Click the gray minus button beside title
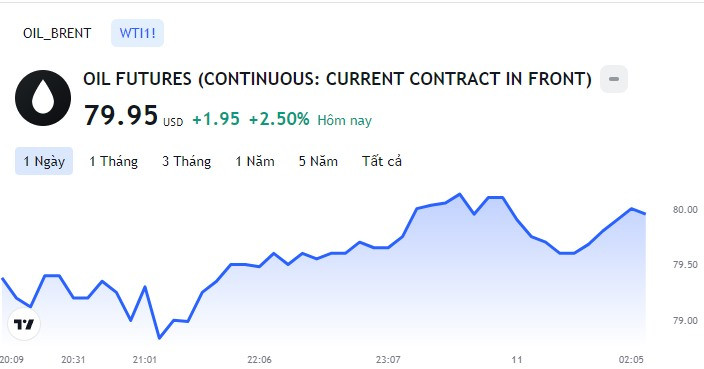This screenshot has width=704, height=369. tap(614, 79)
